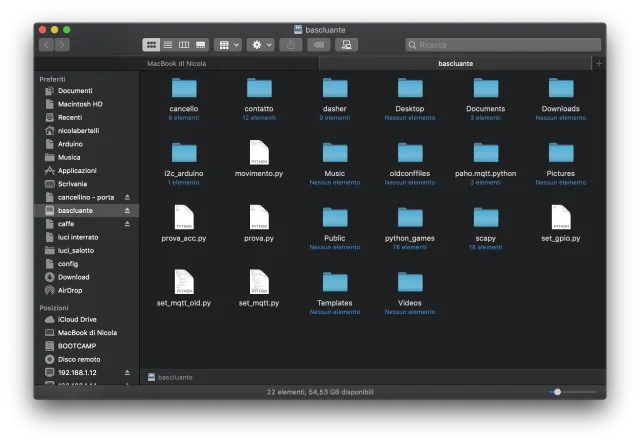Switch to gallery view mode

(x=200, y=45)
